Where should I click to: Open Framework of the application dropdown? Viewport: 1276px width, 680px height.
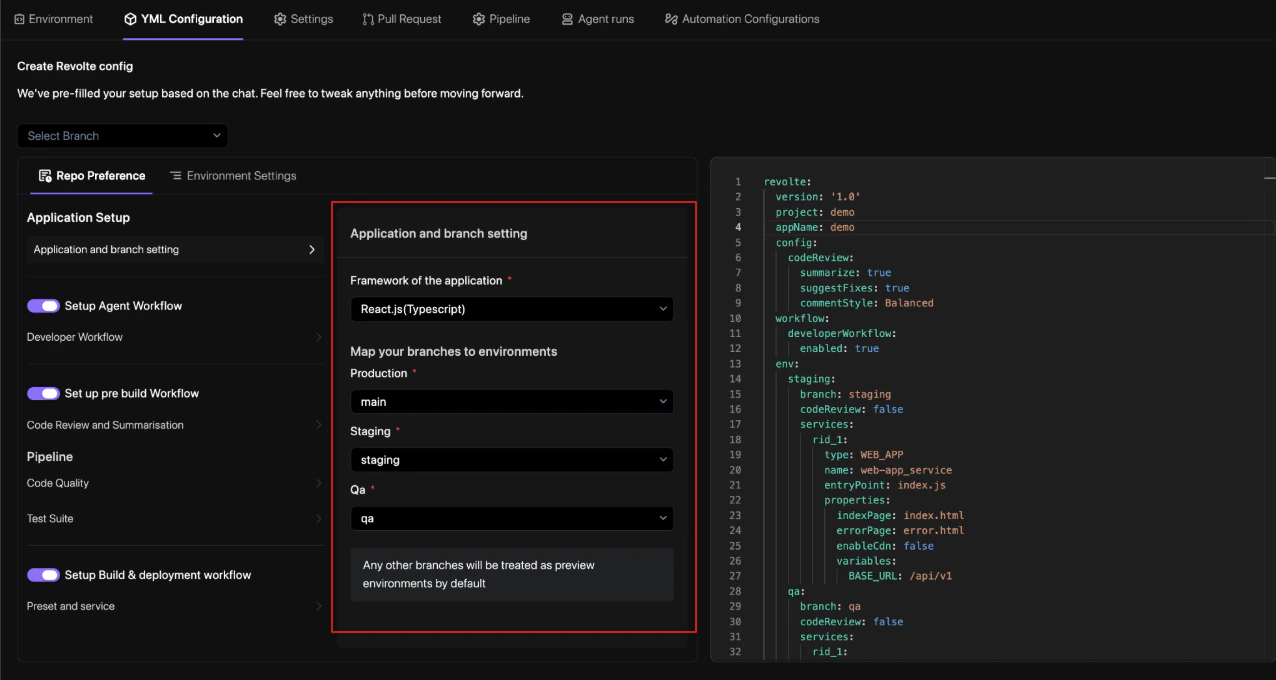click(x=512, y=309)
